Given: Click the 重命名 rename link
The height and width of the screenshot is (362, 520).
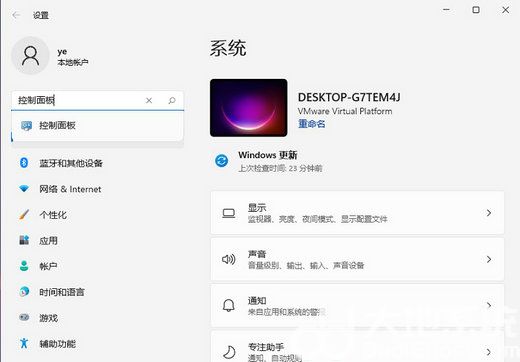Looking at the screenshot, I should click(312, 124).
